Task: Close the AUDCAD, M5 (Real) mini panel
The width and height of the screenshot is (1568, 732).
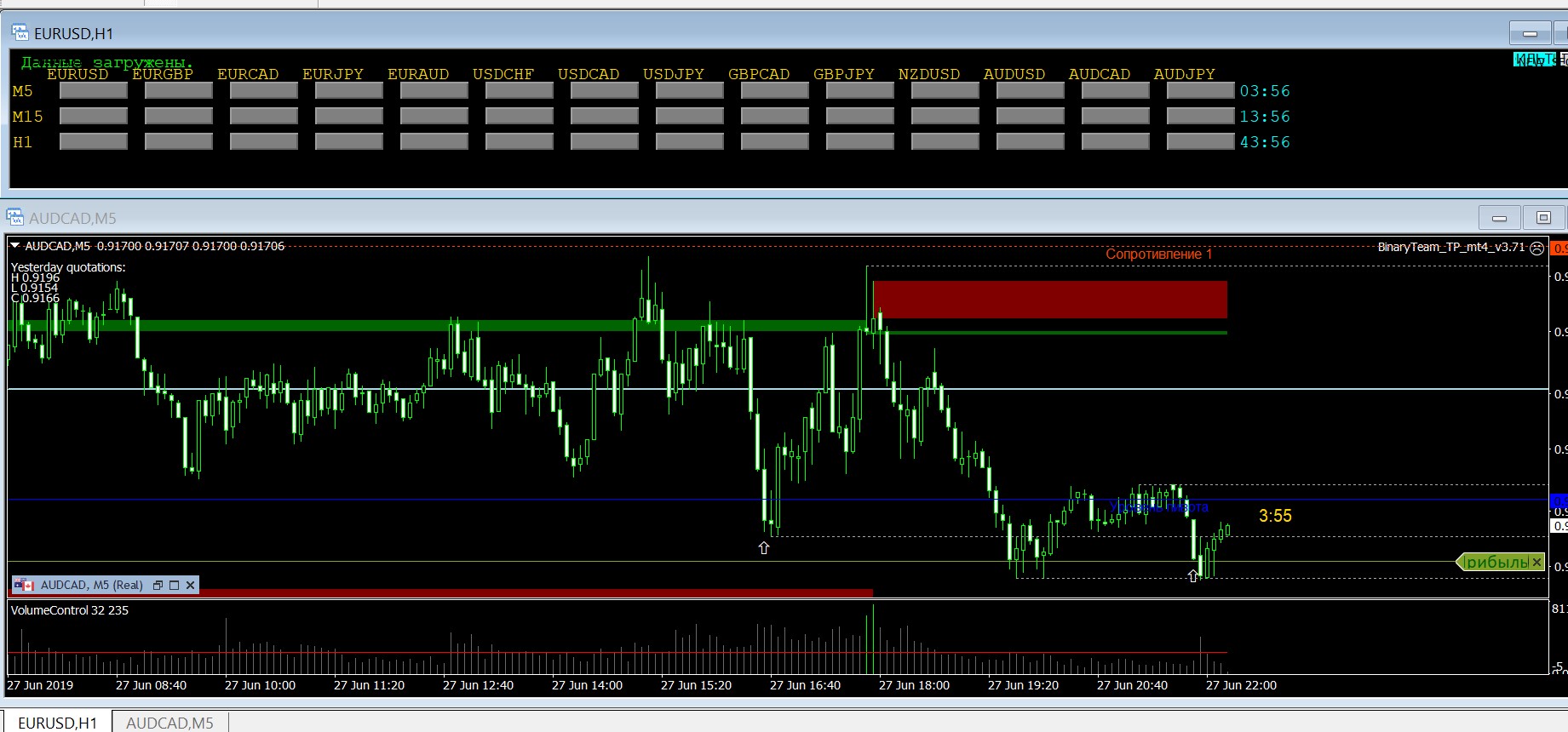Action: (191, 586)
